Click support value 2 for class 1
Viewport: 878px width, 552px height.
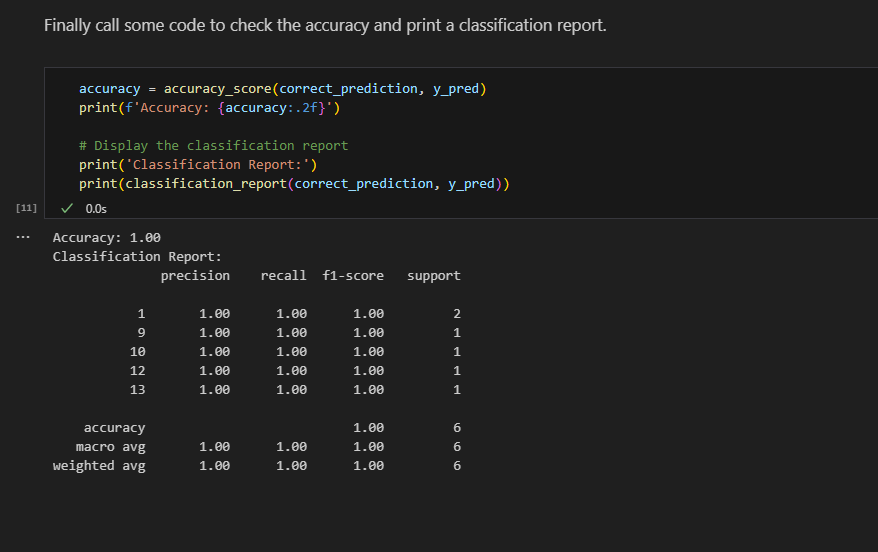pos(457,314)
